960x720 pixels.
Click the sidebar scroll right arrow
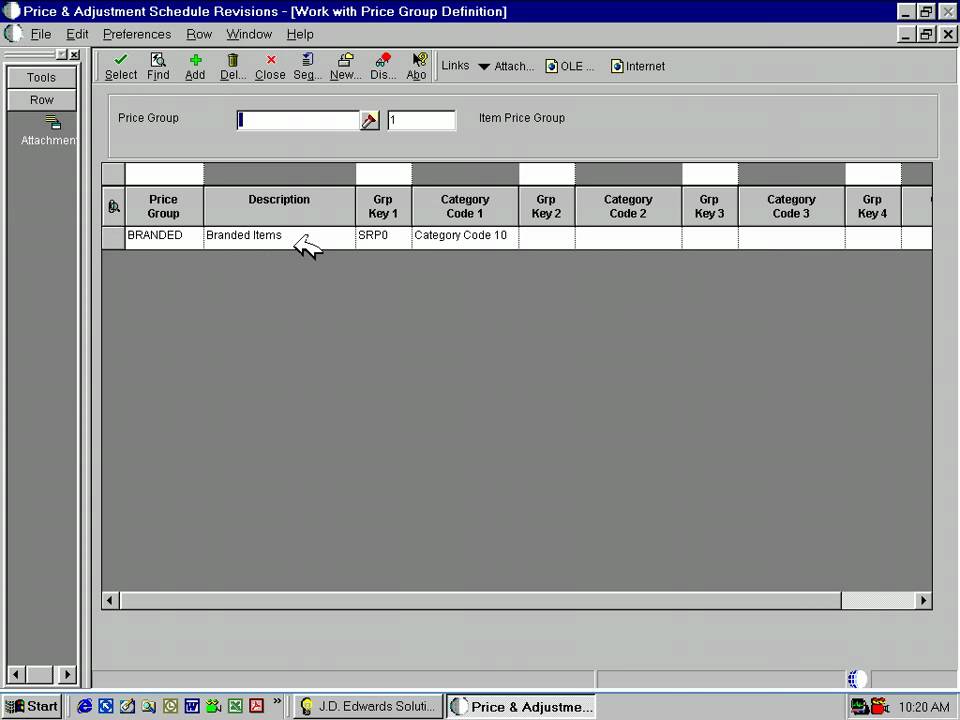coord(67,675)
